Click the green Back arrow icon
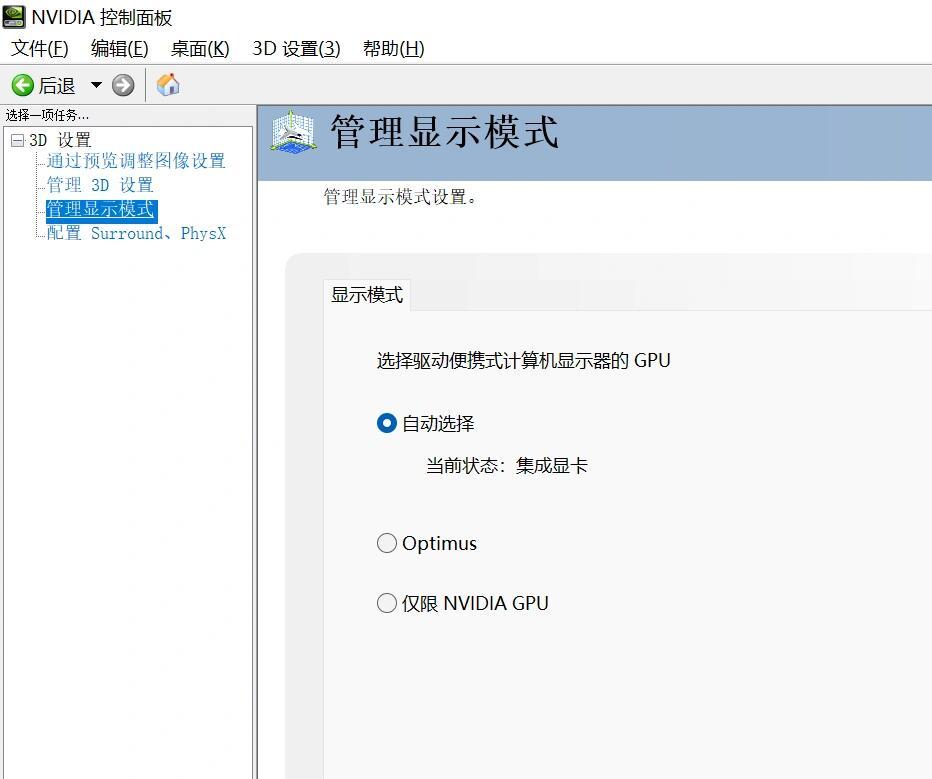Viewport: 932px width, 779px height. (23, 85)
